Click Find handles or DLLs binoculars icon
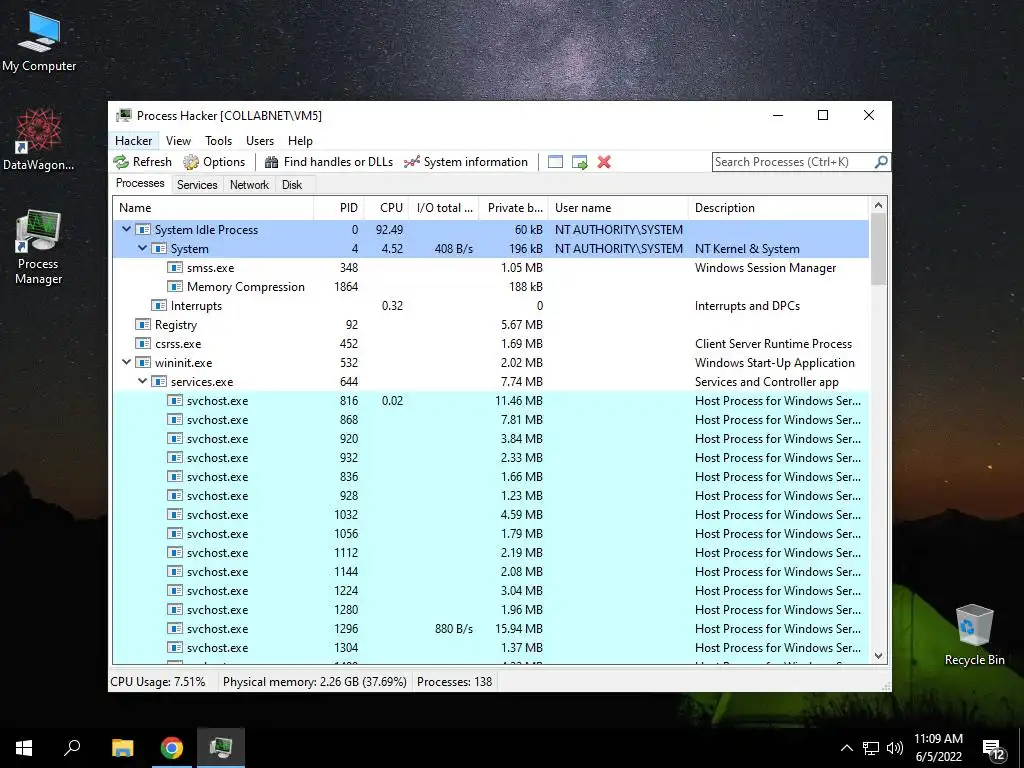This screenshot has width=1024, height=768. coord(272,162)
